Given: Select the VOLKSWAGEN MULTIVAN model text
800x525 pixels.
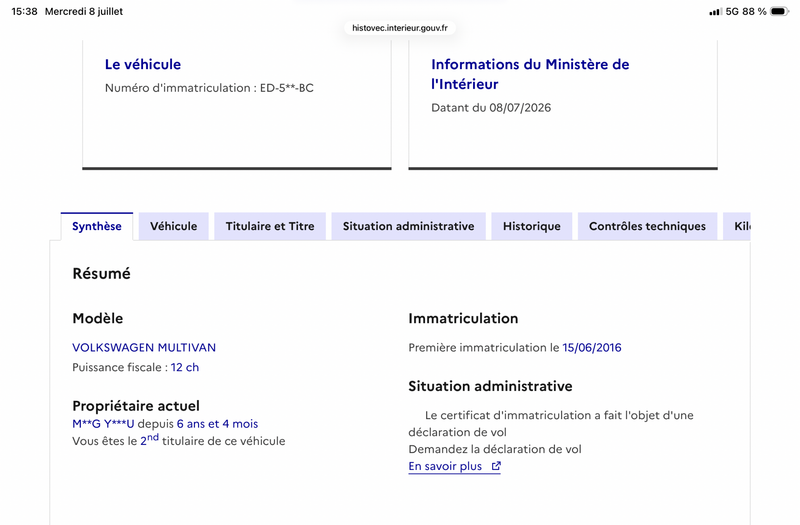Looking at the screenshot, I should pyautogui.click(x=144, y=347).
